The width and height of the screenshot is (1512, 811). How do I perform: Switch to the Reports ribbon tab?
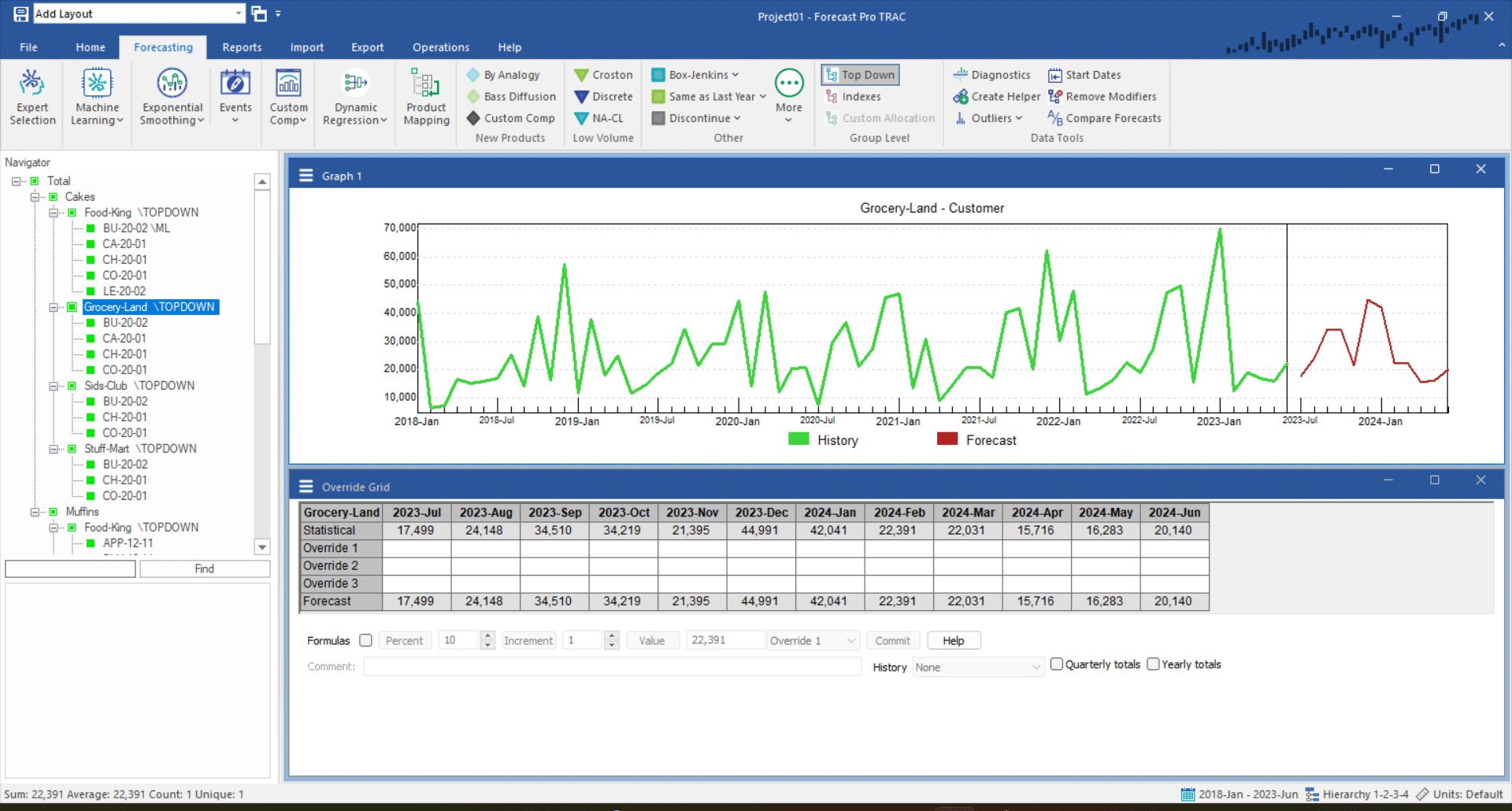coord(242,47)
